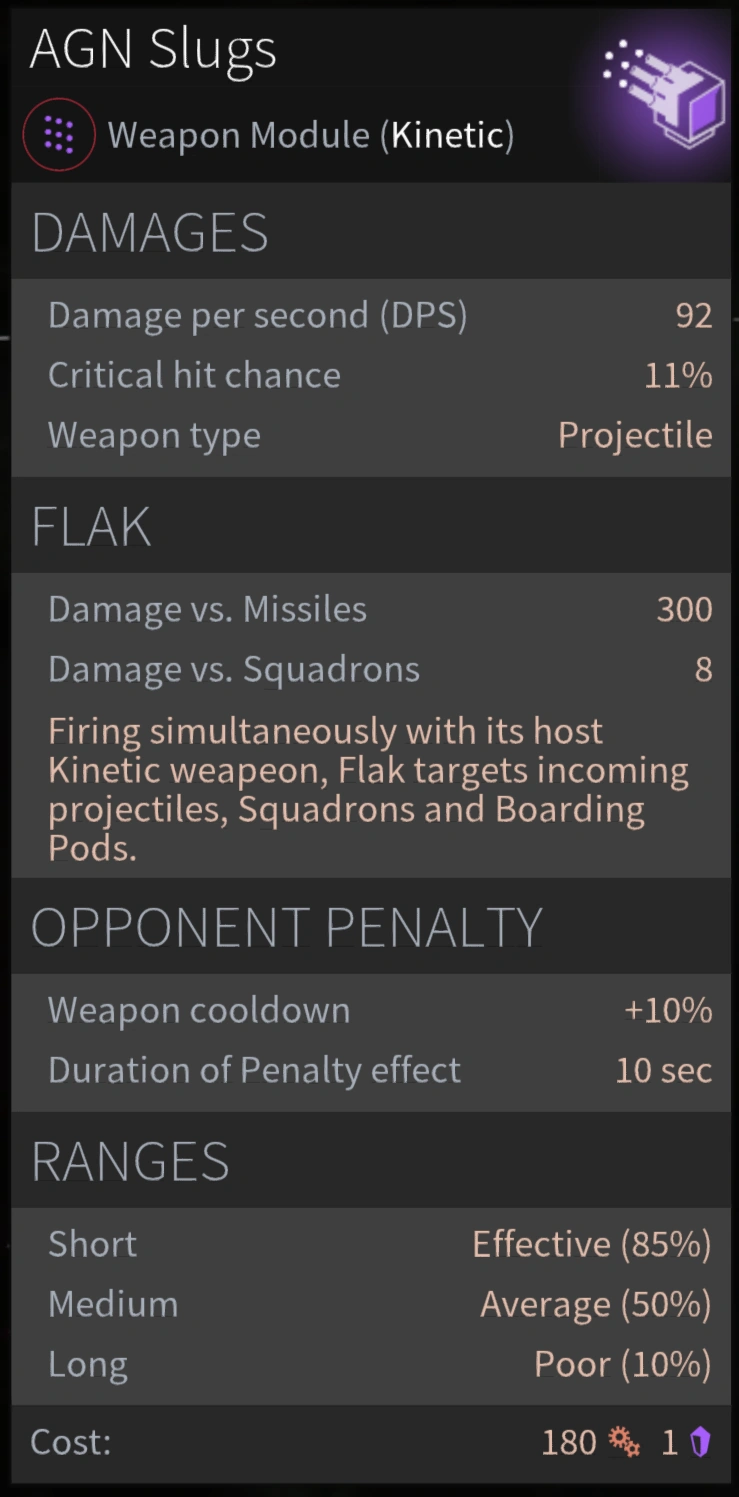739x1497 pixels.
Task: Click the Critical hit chance label
Action: point(194,375)
